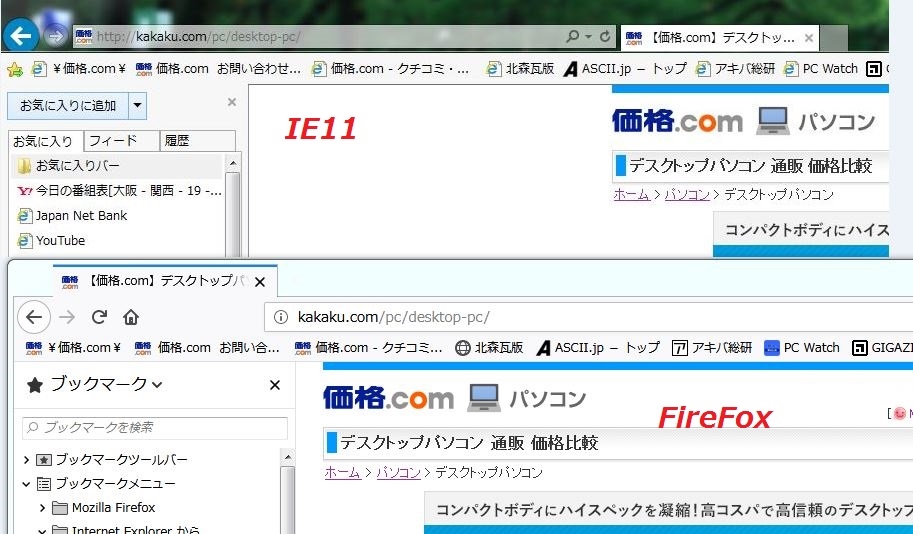Image resolution: width=913 pixels, height=534 pixels.
Task: Go back in the IE11 window
Action: (20, 36)
